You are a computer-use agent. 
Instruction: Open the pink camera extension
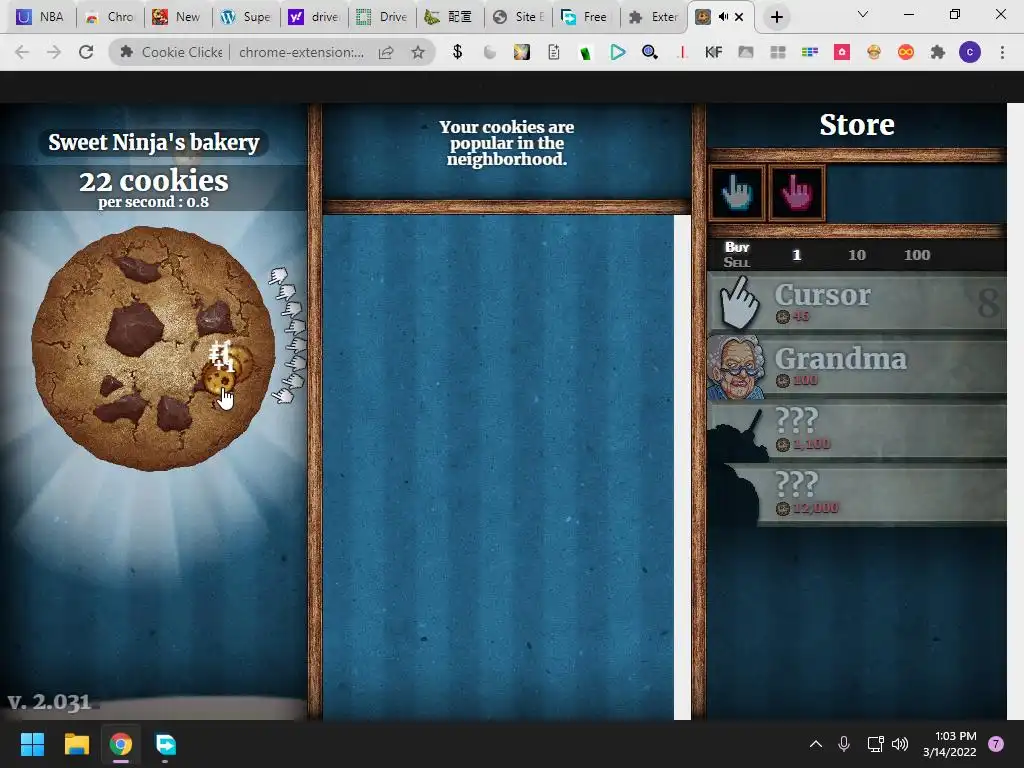[842, 52]
